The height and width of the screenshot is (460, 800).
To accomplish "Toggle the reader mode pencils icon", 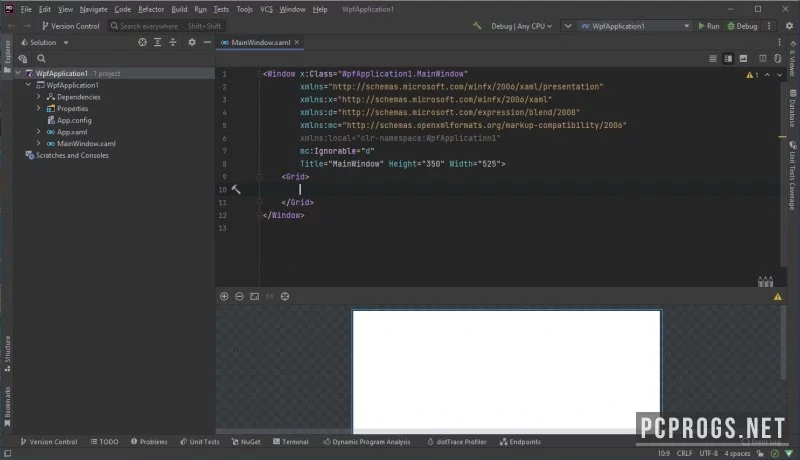I will point(765,281).
